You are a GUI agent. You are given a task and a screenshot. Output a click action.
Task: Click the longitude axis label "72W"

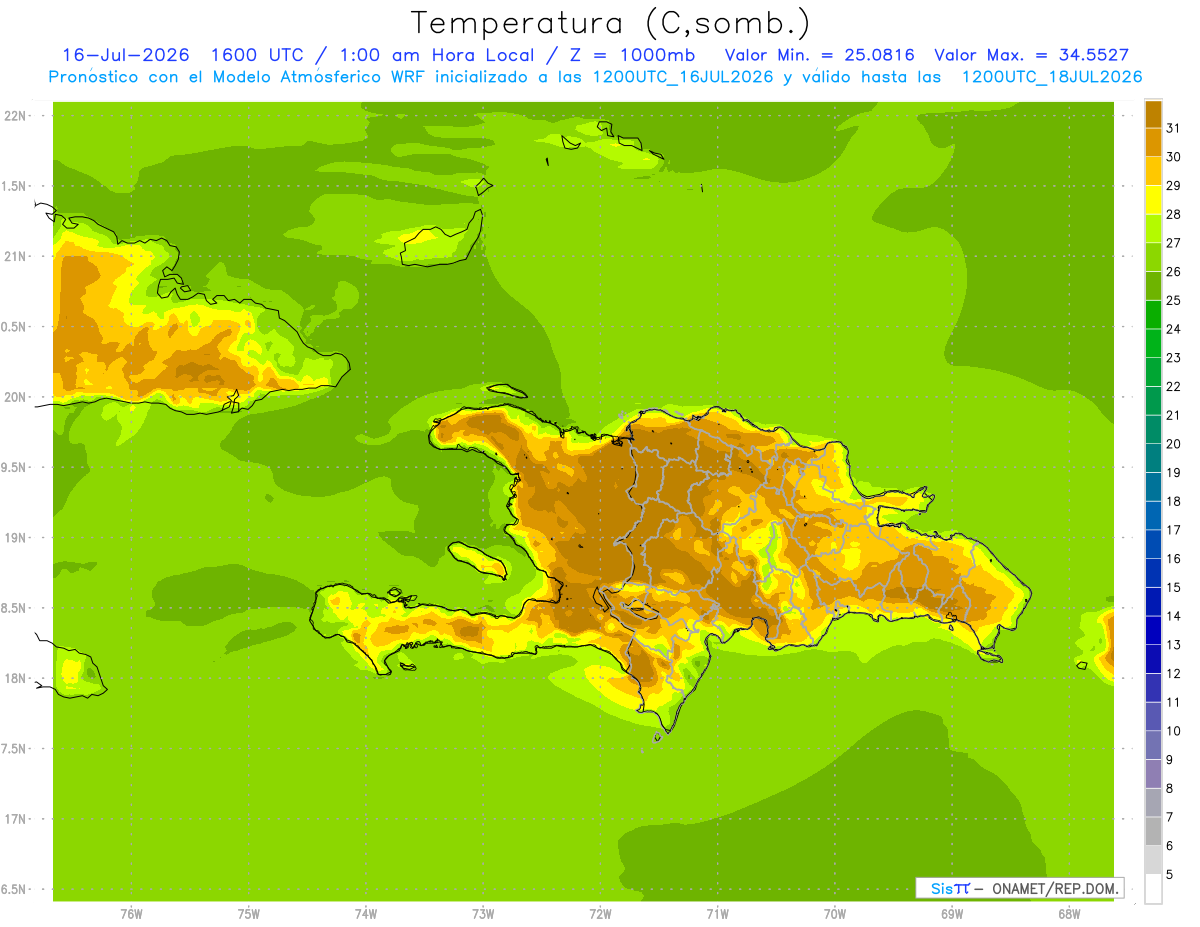click(x=600, y=914)
